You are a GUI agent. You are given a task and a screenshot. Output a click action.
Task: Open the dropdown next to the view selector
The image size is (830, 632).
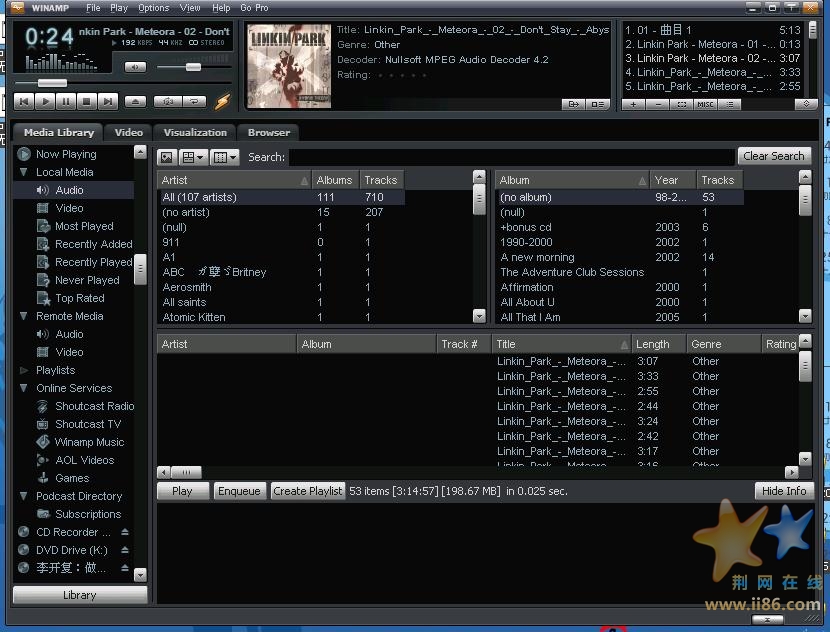click(x=202, y=157)
